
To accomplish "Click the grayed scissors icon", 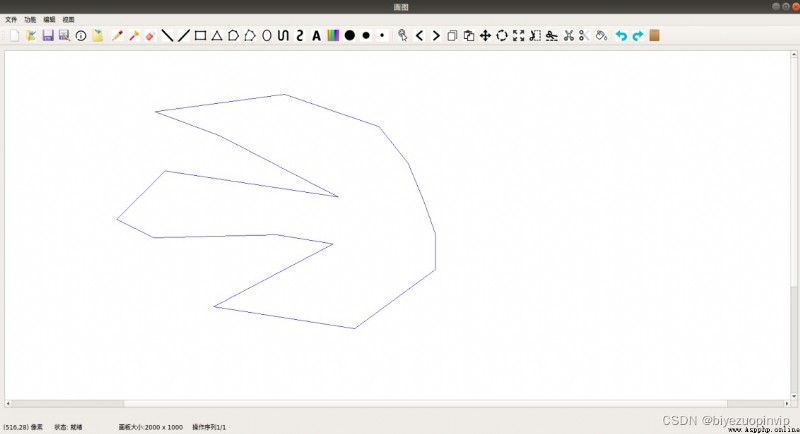I will [584, 36].
